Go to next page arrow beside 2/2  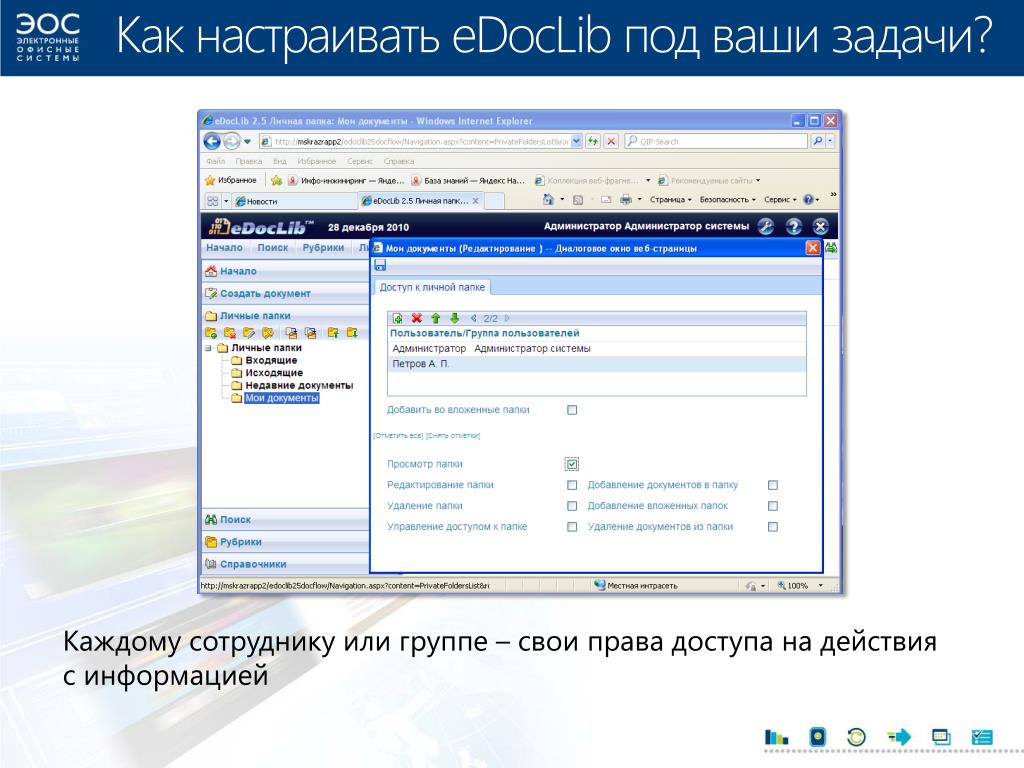(x=507, y=319)
